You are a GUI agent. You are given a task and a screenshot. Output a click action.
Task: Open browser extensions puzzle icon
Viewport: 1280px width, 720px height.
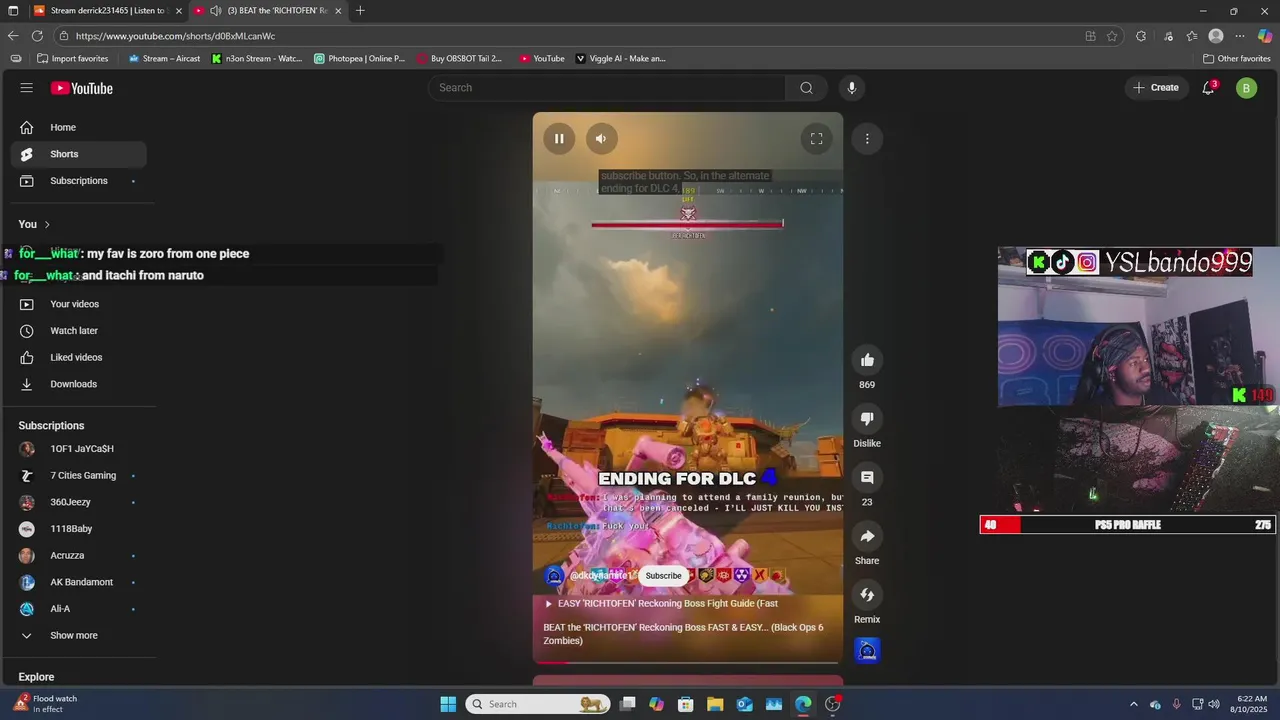click(1141, 36)
